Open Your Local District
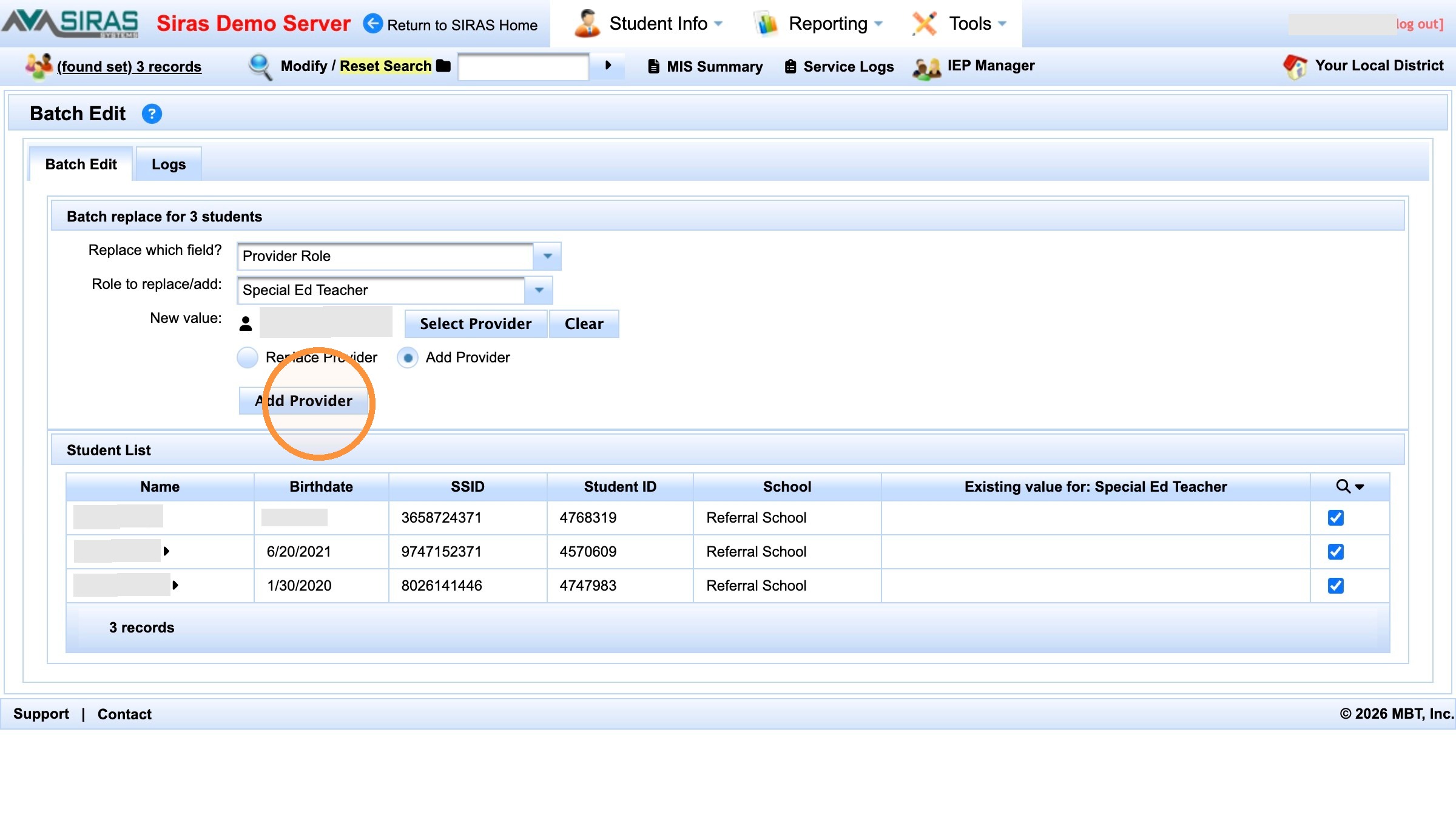Screen dimensions: 1456x814 coord(1379,66)
